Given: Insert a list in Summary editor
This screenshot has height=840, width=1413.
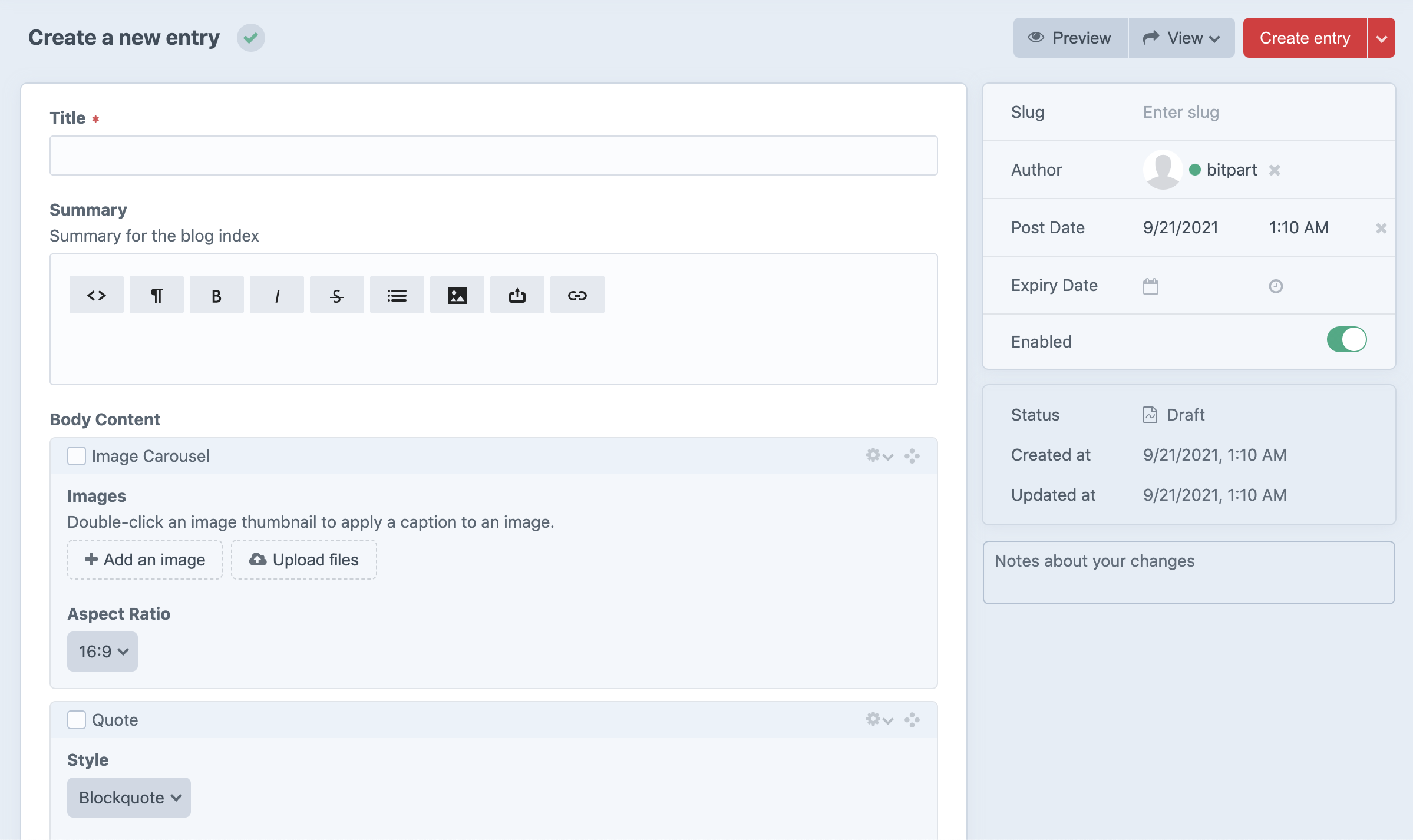Looking at the screenshot, I should (397, 295).
